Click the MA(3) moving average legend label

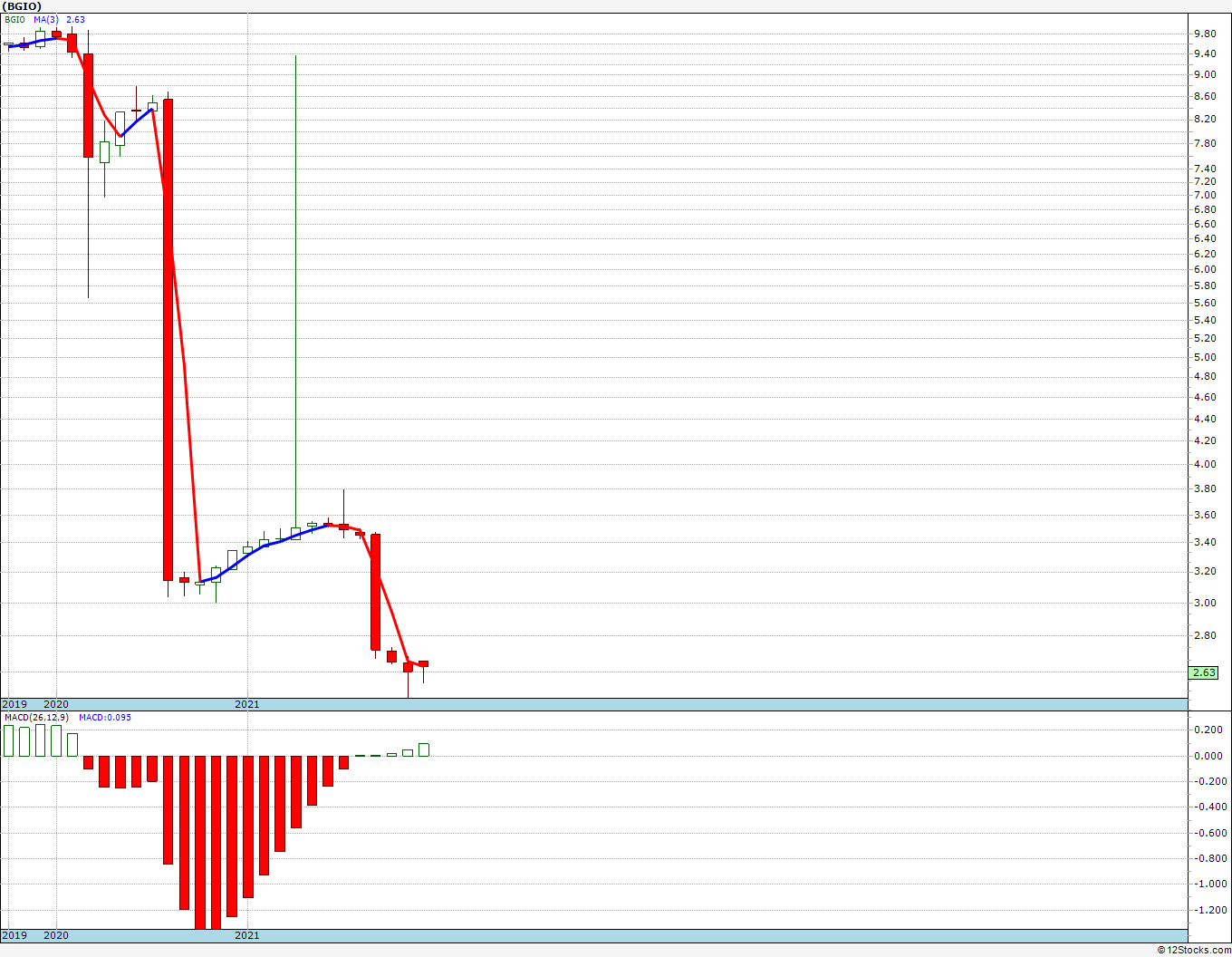pos(45,19)
